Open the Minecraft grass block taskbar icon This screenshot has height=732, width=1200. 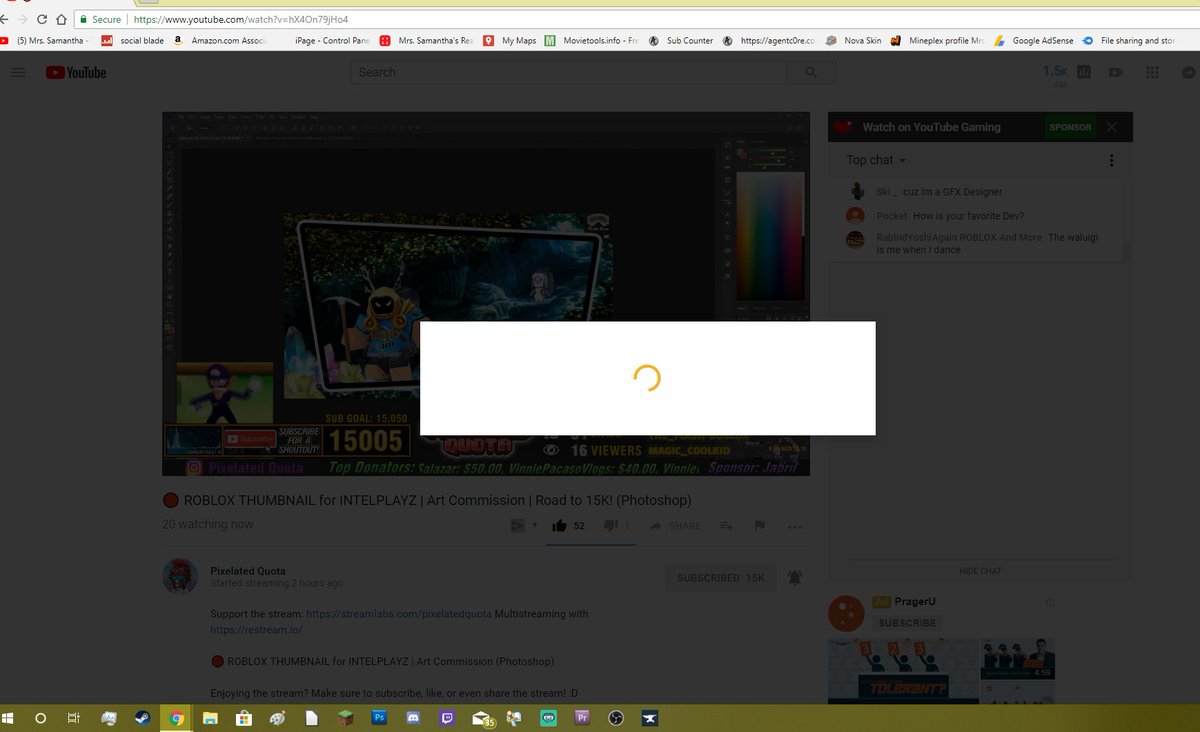pos(345,718)
